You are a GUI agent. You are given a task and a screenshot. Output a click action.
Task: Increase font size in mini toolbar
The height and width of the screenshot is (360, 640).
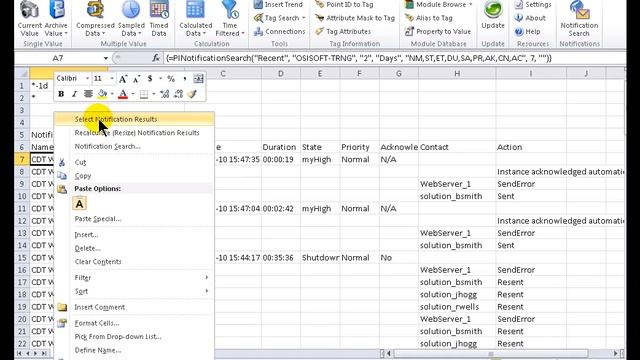[x=123, y=79]
